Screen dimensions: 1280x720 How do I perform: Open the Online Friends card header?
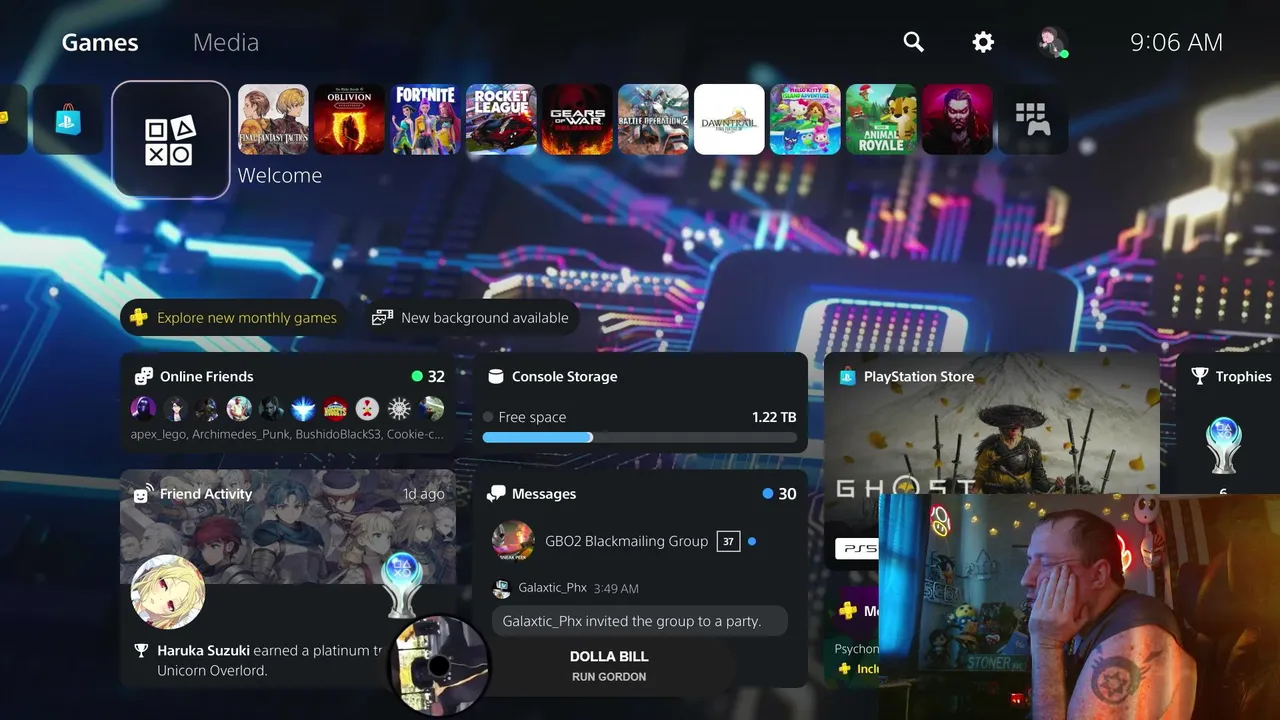click(195, 376)
